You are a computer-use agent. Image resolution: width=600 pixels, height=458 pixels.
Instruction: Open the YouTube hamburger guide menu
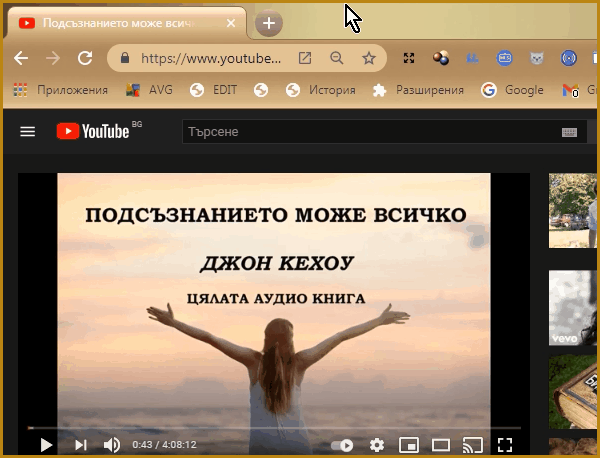coord(28,131)
